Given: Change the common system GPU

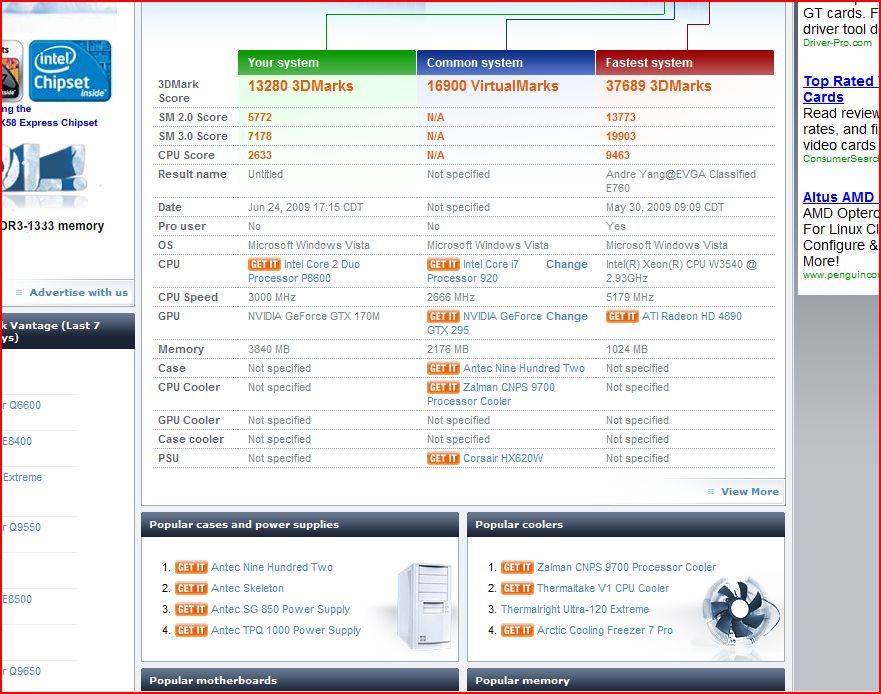Looking at the screenshot, I should (x=566, y=316).
